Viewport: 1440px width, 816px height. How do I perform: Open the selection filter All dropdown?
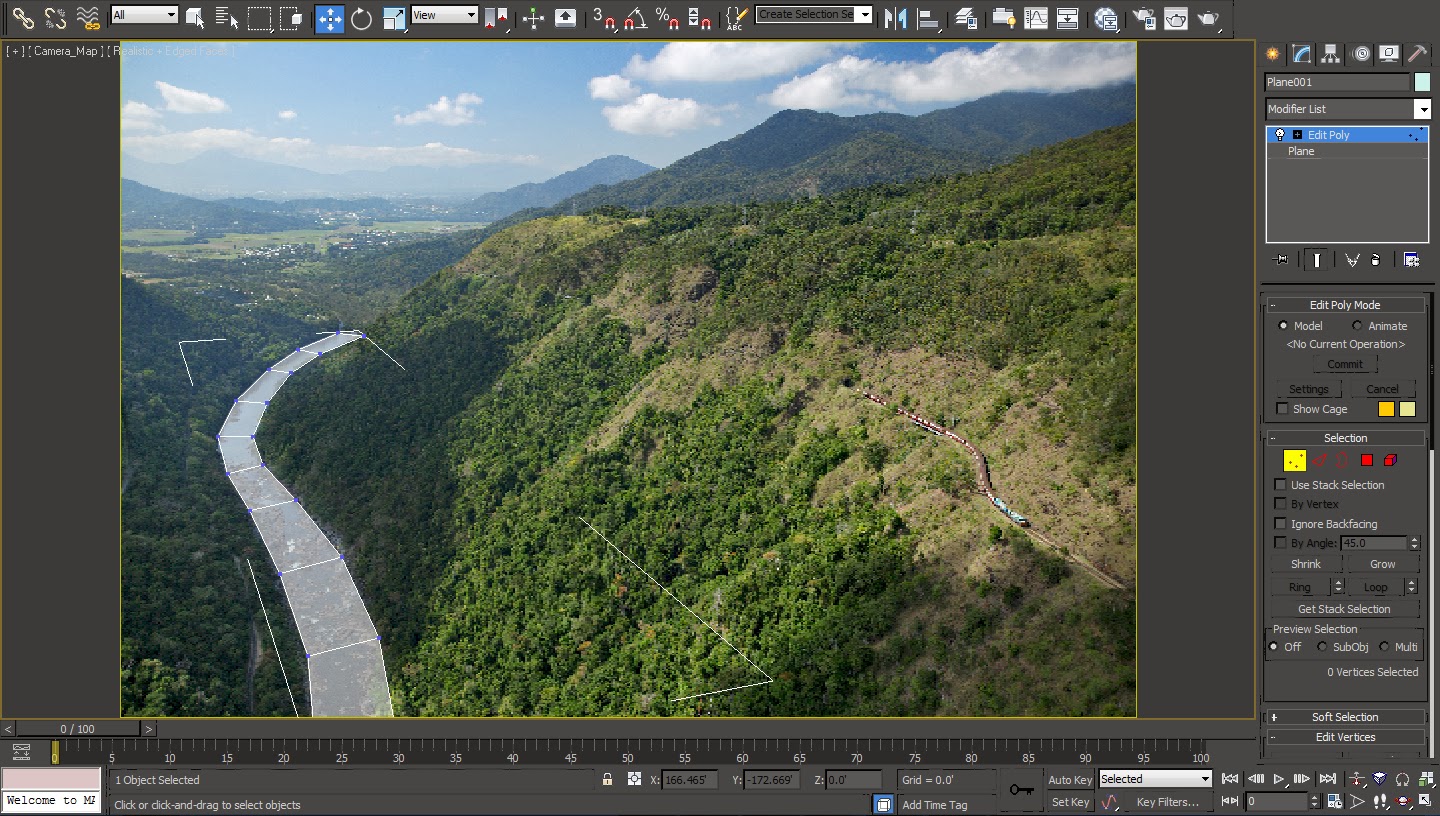144,15
